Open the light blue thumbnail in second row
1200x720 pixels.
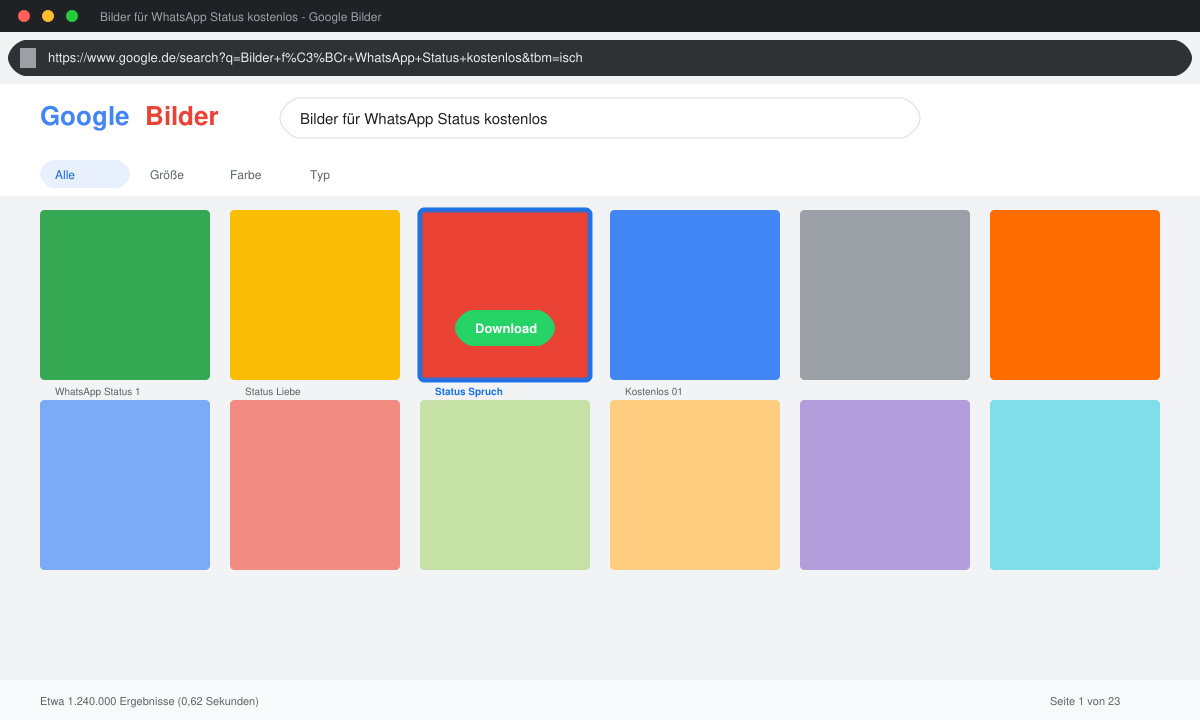[125, 485]
